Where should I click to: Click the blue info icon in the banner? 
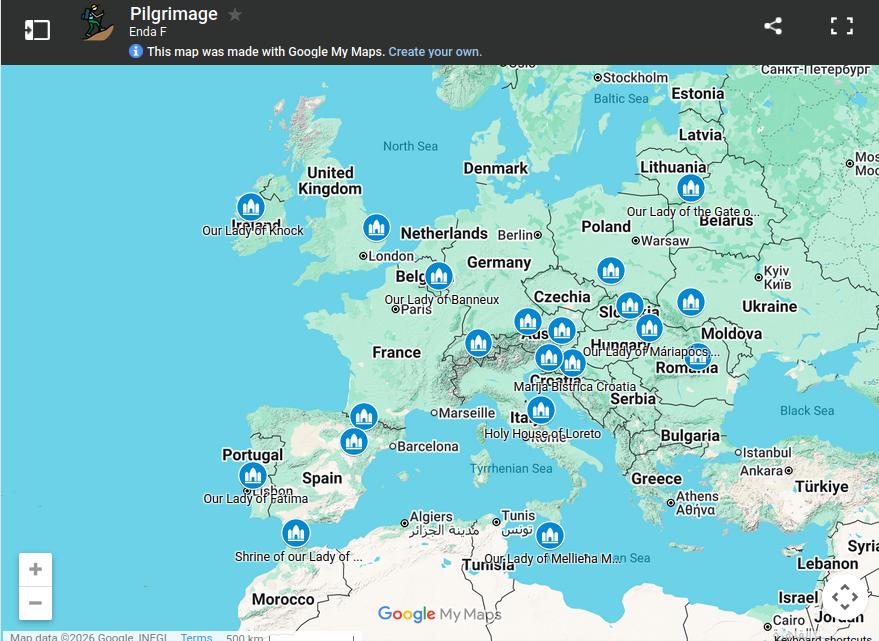[136, 51]
